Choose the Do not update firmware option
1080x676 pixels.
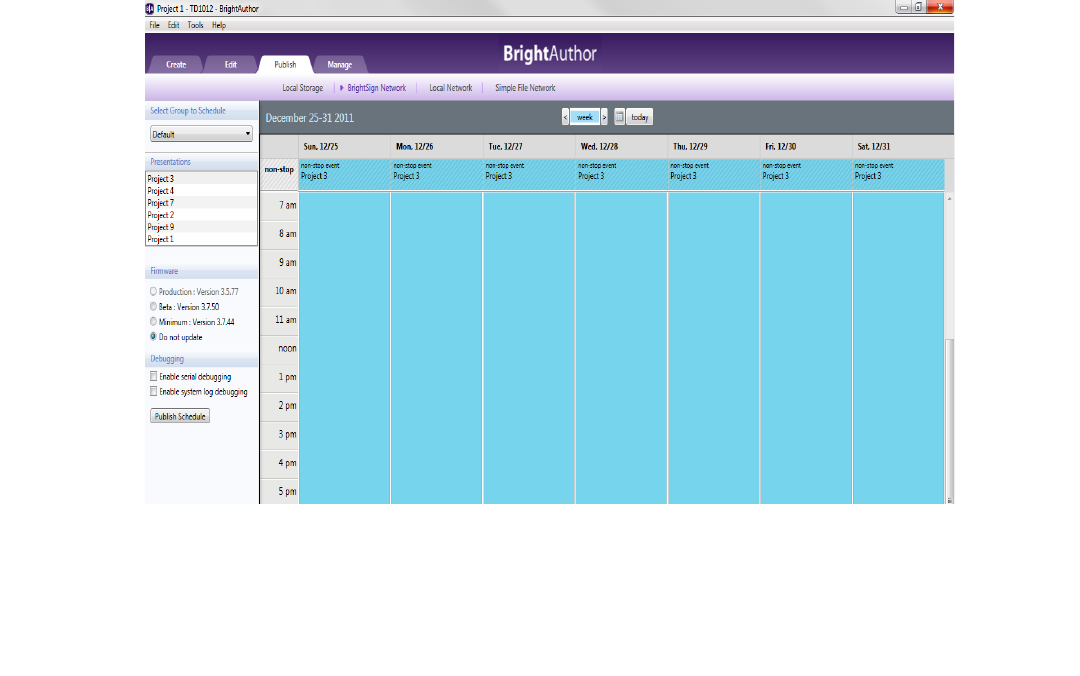pos(154,337)
